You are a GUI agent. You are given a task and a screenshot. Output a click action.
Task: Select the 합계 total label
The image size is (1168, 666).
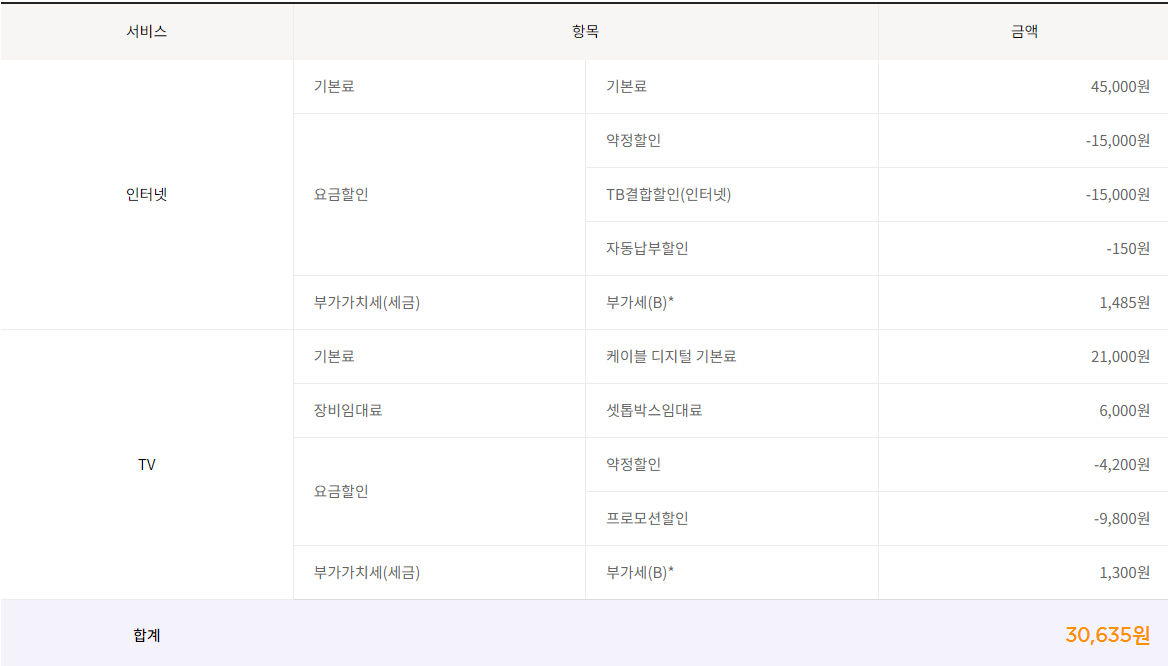pyautogui.click(x=146, y=634)
